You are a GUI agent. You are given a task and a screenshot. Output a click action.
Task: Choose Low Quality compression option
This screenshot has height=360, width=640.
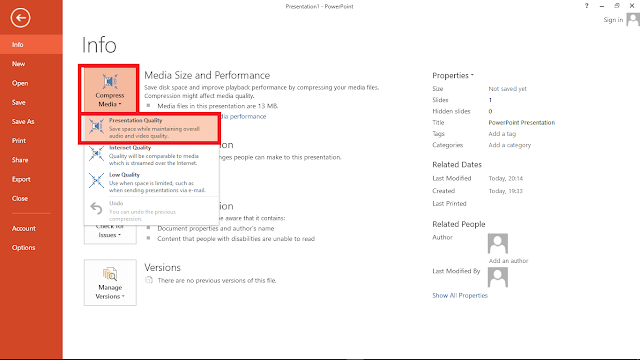click(x=151, y=182)
